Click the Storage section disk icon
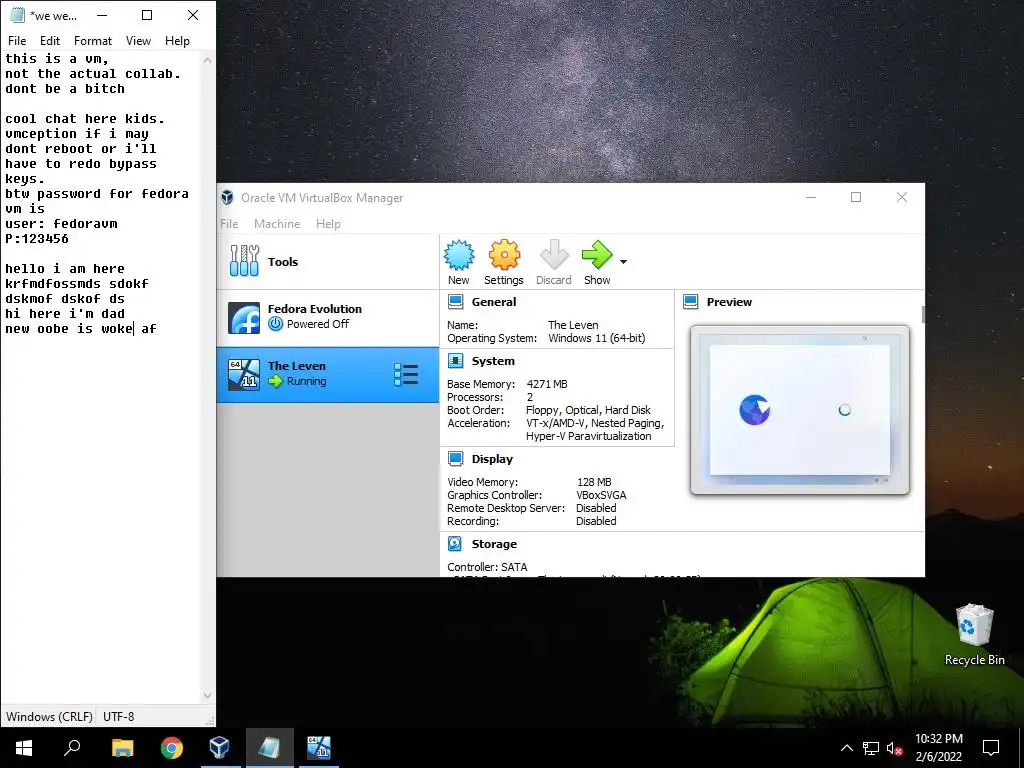The height and width of the screenshot is (768, 1024). point(455,543)
